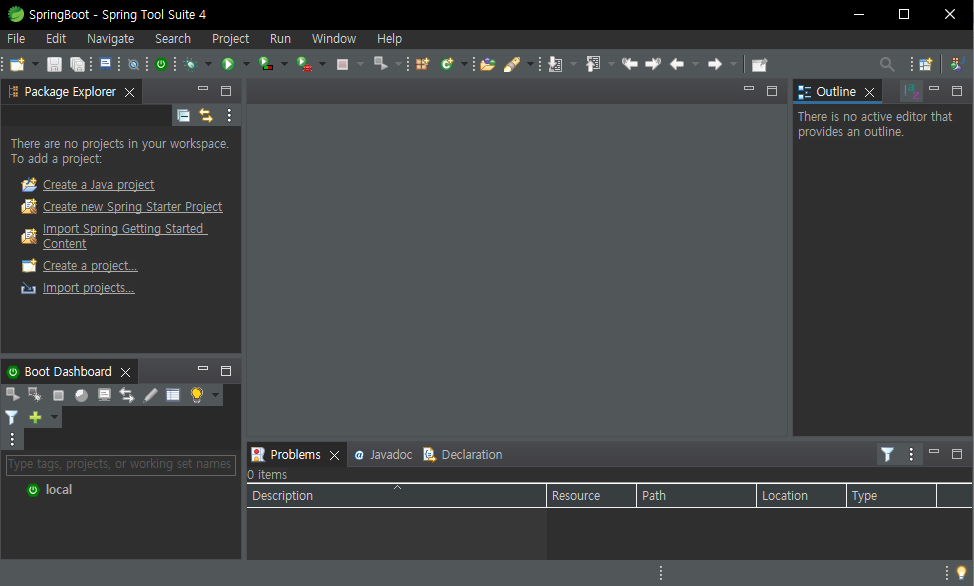
Task: Sort by Description column header
Action: click(396, 495)
